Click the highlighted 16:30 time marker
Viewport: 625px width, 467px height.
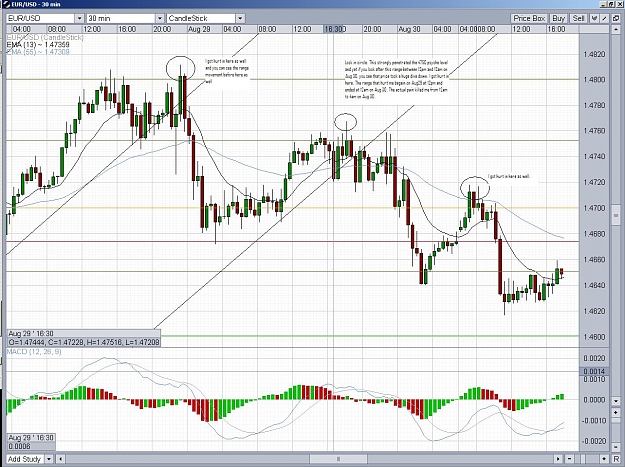[334, 29]
